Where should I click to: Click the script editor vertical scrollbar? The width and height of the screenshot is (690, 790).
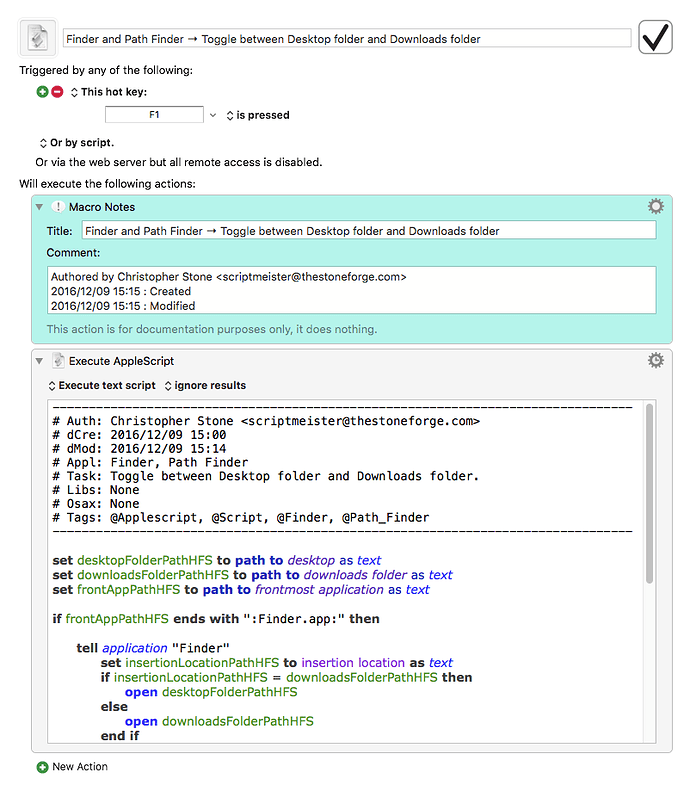649,494
